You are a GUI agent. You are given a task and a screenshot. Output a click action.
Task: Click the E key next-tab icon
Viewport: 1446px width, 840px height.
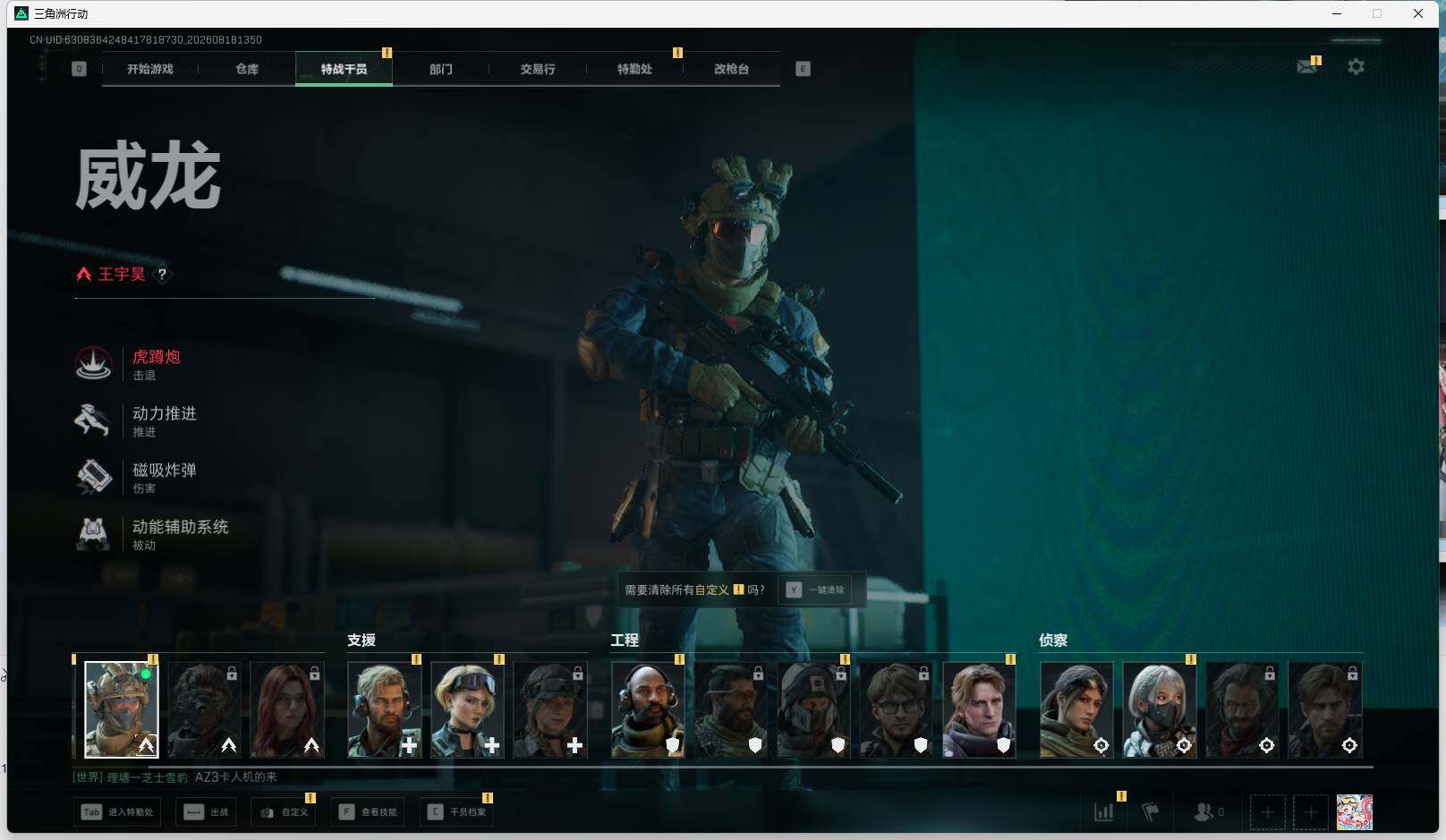click(803, 69)
